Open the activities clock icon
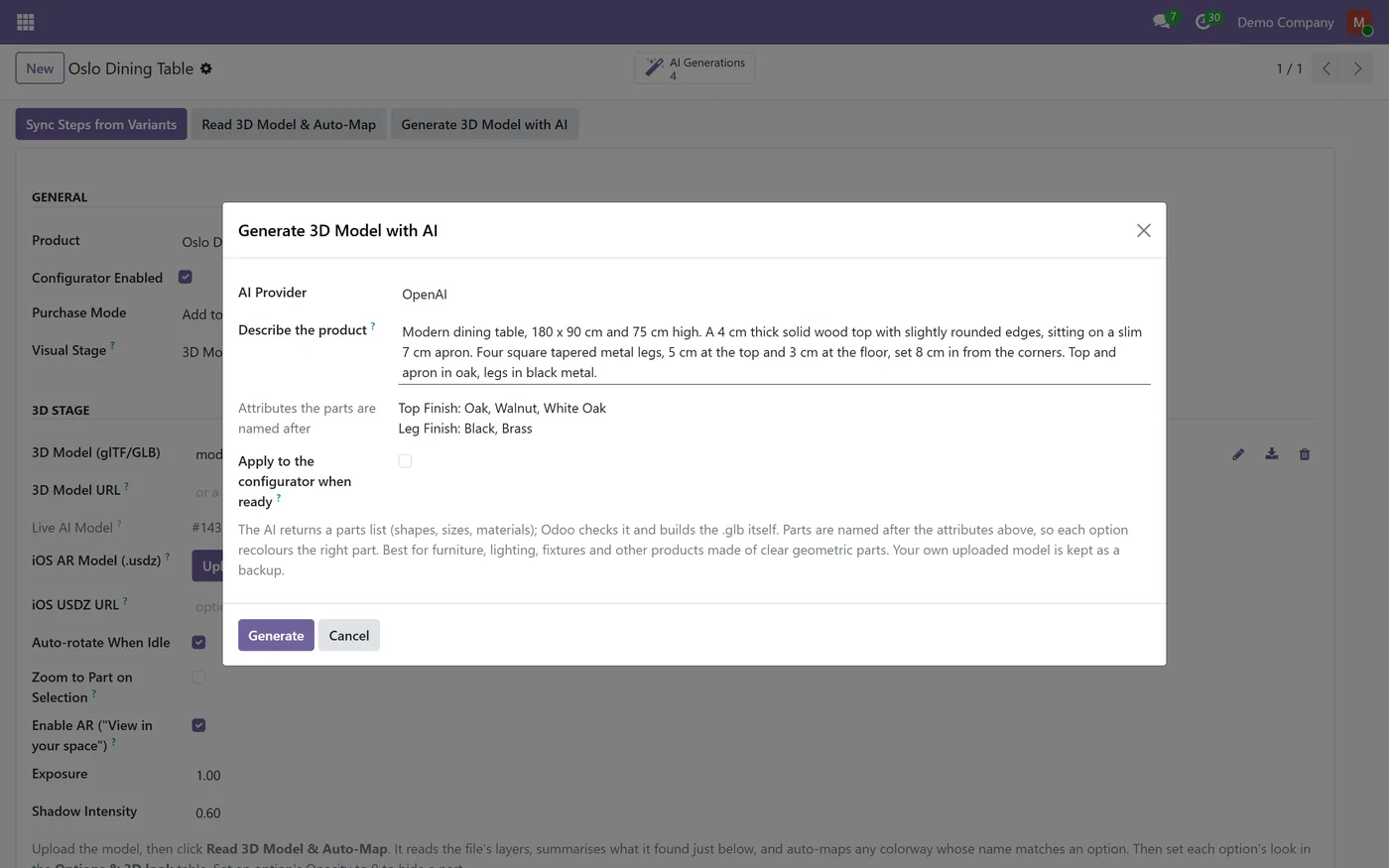This screenshot has height=868, width=1389. [x=1205, y=21]
